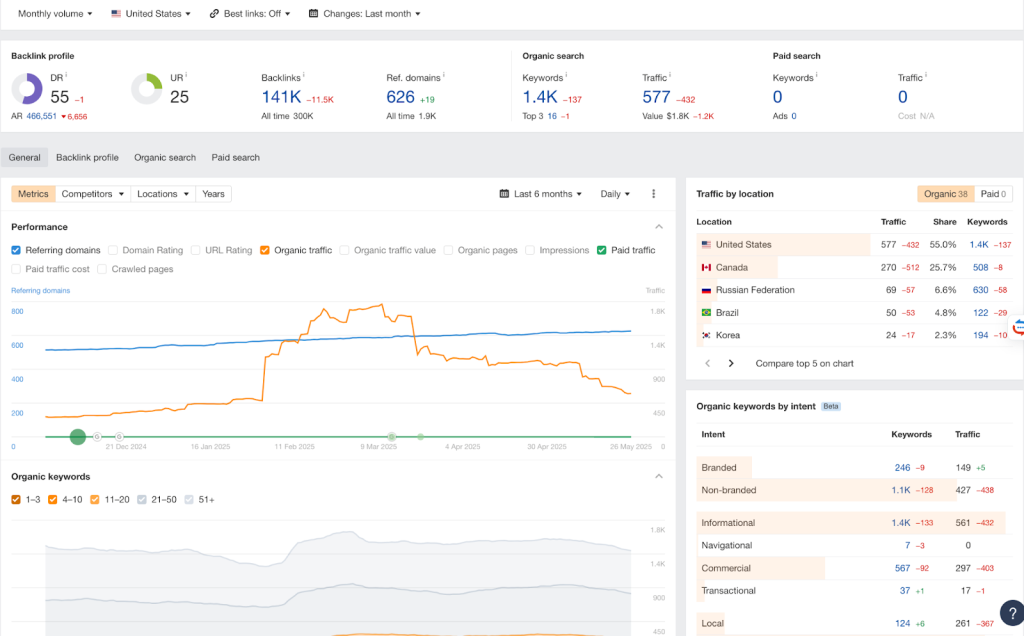This screenshot has height=636, width=1024.
Task: Open the Monthly volume dropdown
Action: [x=55, y=14]
